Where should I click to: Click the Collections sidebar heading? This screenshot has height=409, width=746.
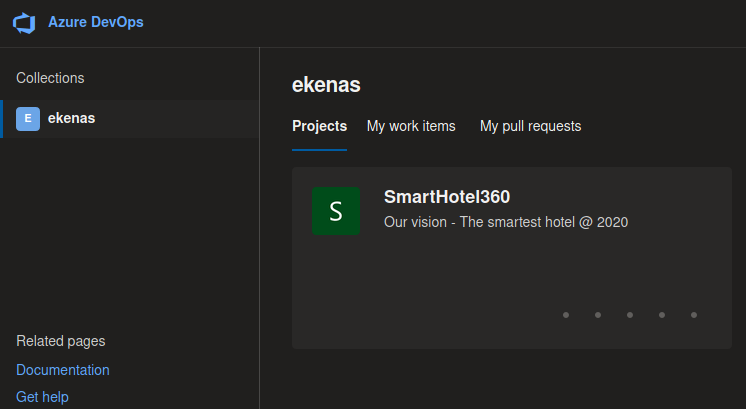click(50, 78)
